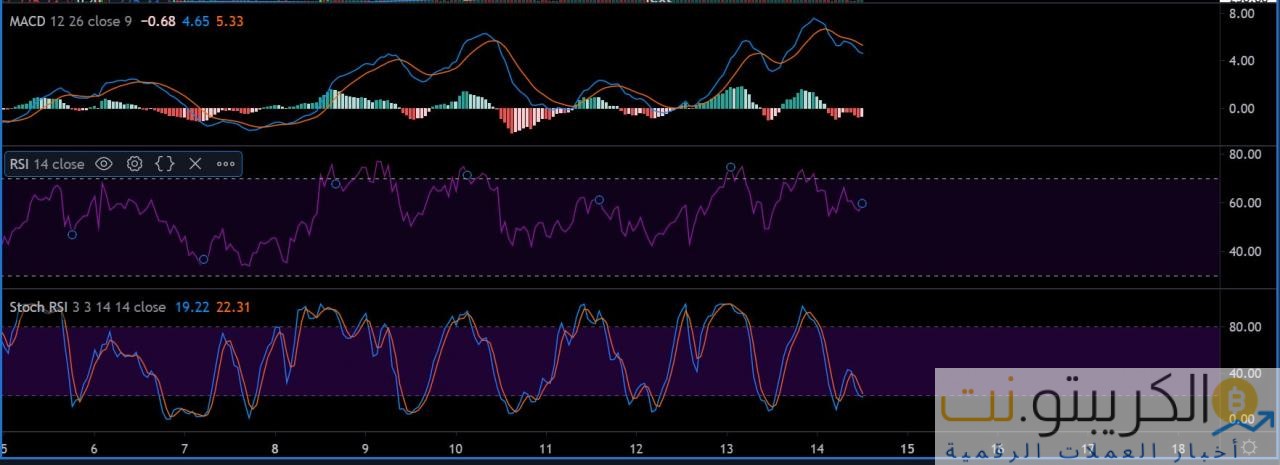This screenshot has width=1280, height=465.
Task: Click the 60.00 level on RSI price scale
Action: [1241, 203]
